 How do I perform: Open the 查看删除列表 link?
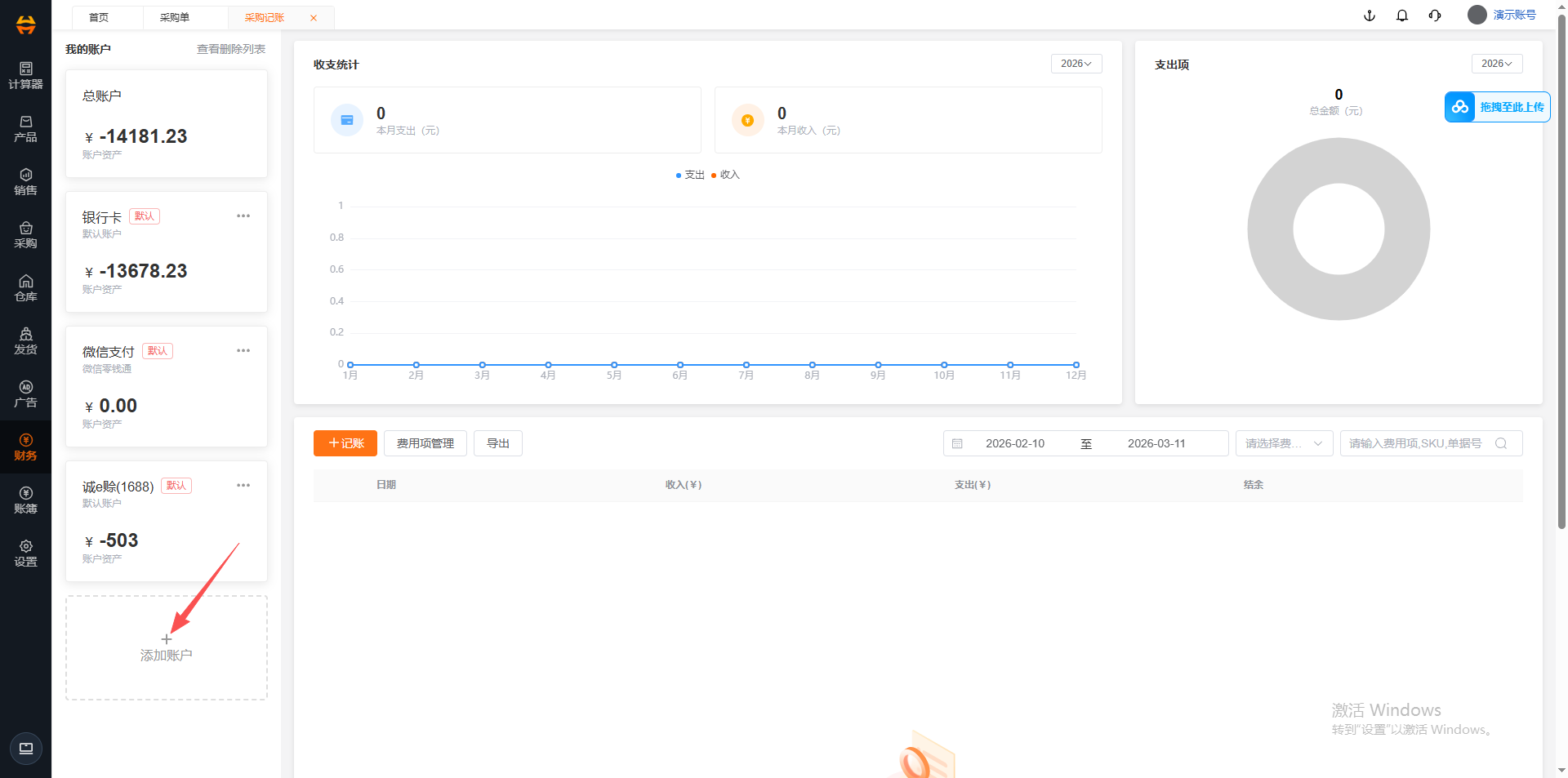[x=230, y=49]
